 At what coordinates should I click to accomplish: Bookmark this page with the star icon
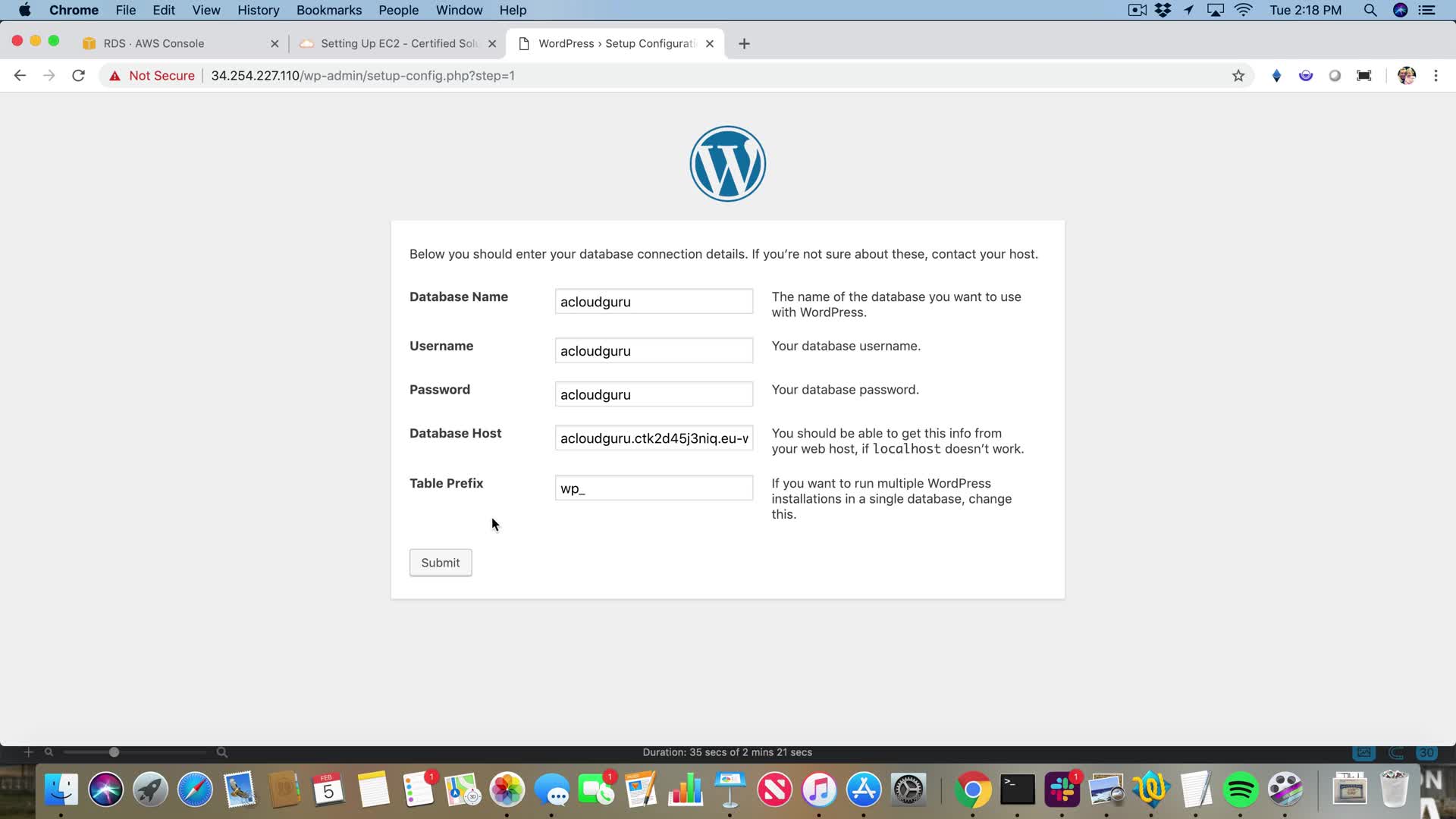click(x=1238, y=76)
